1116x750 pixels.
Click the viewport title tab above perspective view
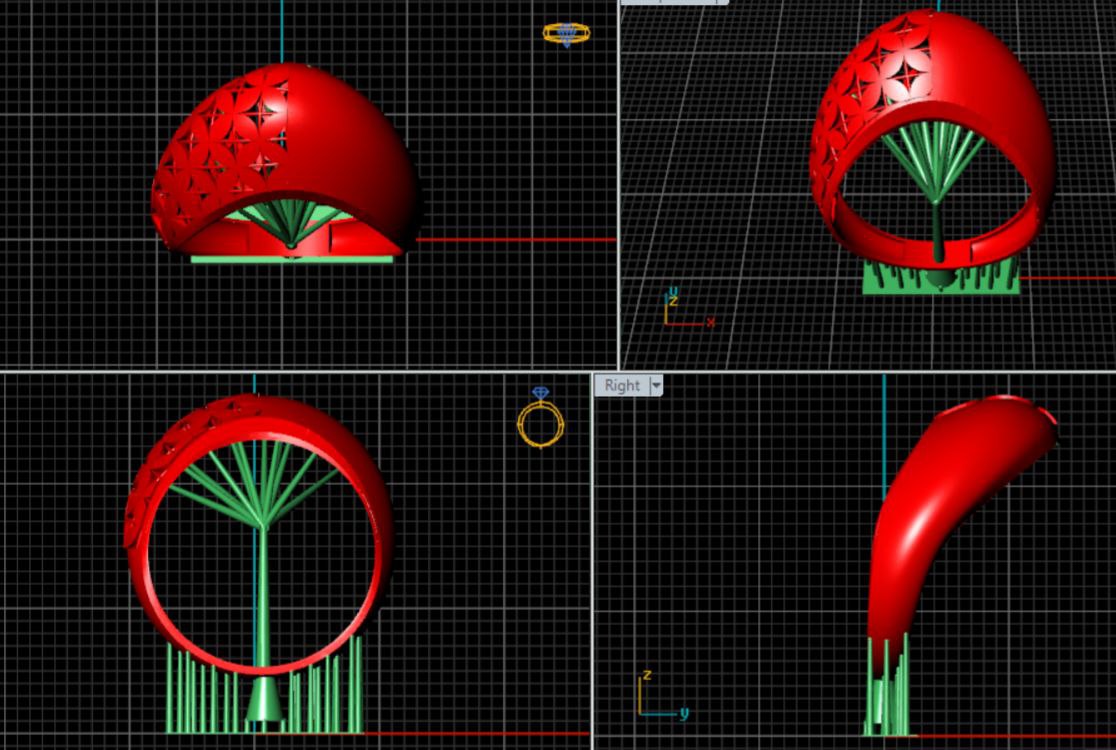tap(674, 2)
